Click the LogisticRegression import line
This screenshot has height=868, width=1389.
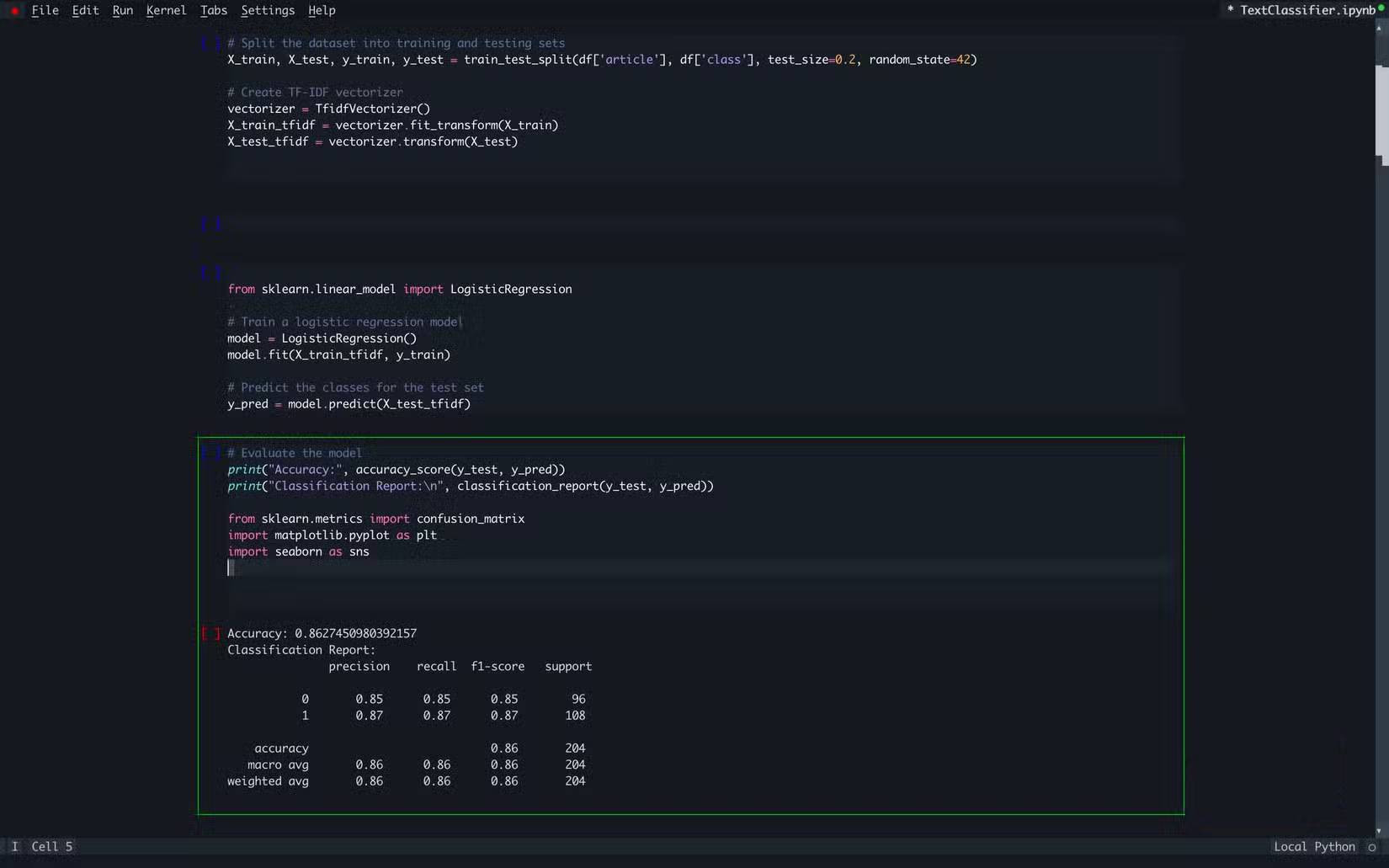pos(399,289)
